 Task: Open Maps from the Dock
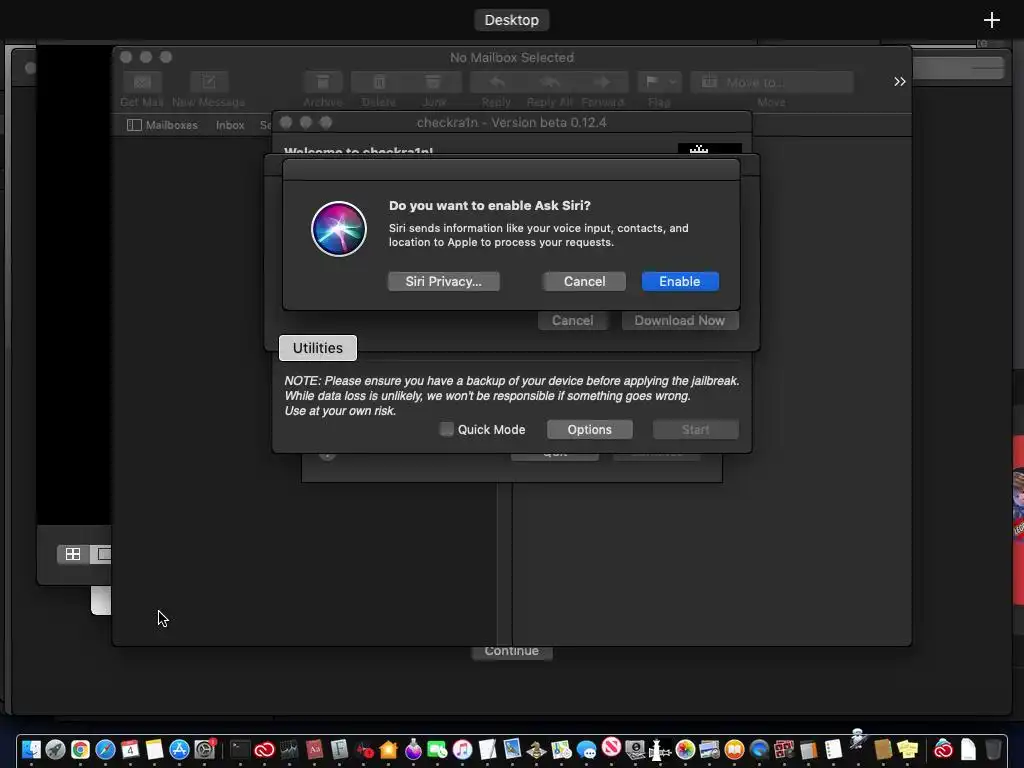pos(562,749)
